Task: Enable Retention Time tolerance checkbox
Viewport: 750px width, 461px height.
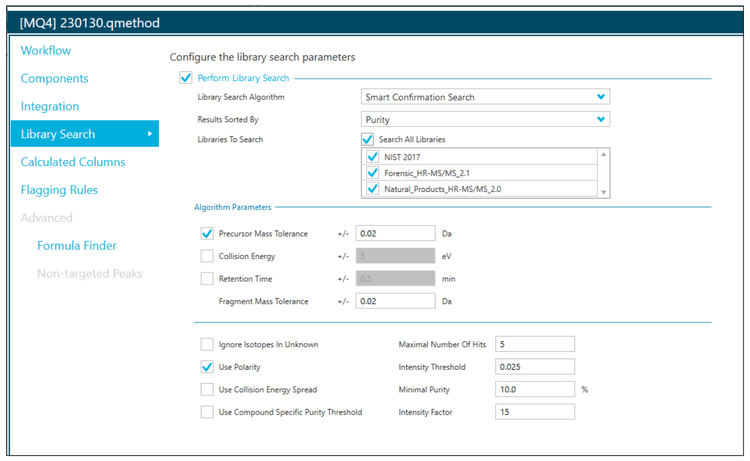Action: click(x=207, y=279)
